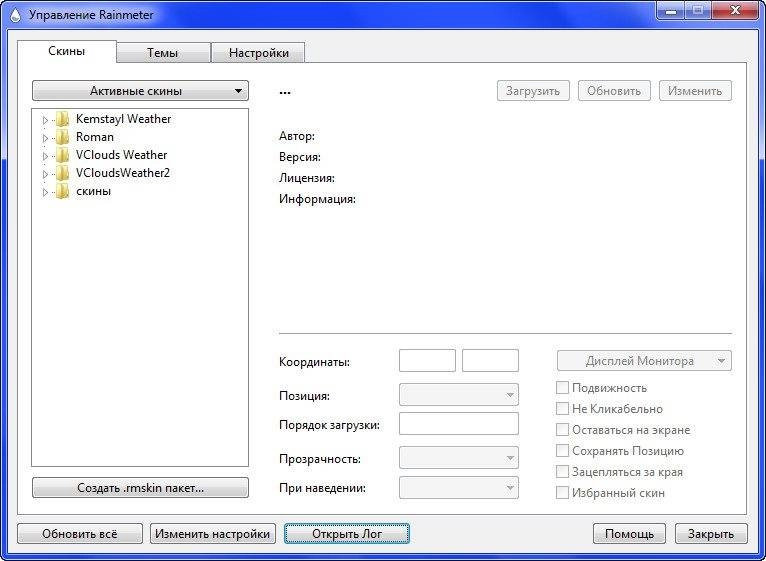766x561 pixels.
Task: Click the Обновить button
Action: [614, 91]
